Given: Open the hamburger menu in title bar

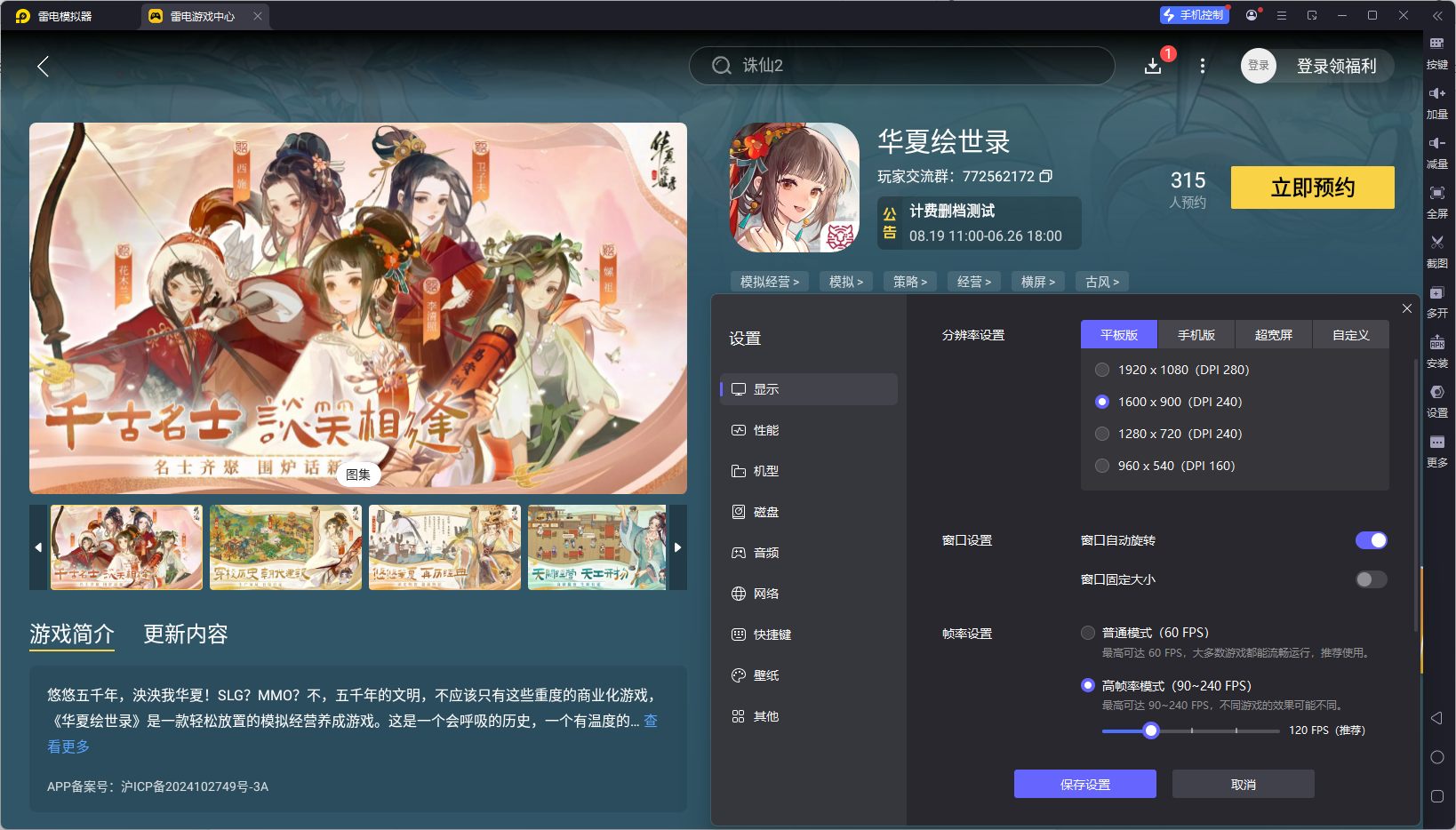Looking at the screenshot, I should pyautogui.click(x=1282, y=15).
